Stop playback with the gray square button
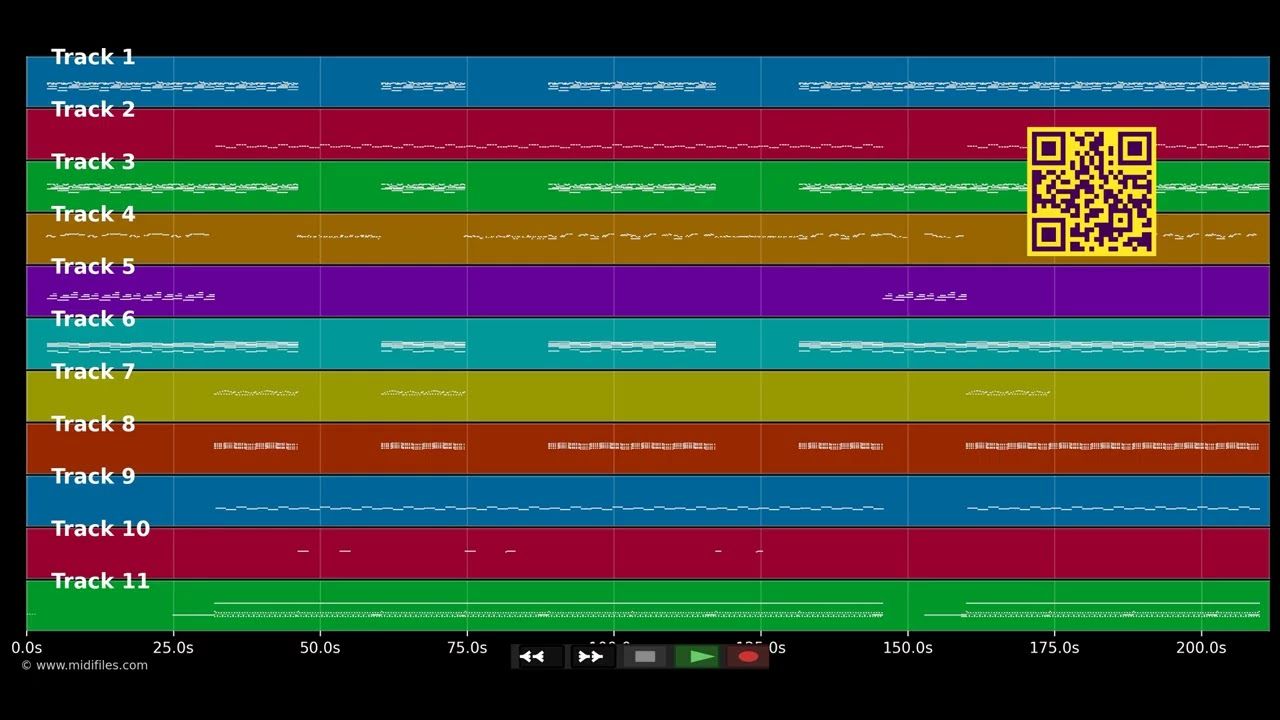 [645, 657]
